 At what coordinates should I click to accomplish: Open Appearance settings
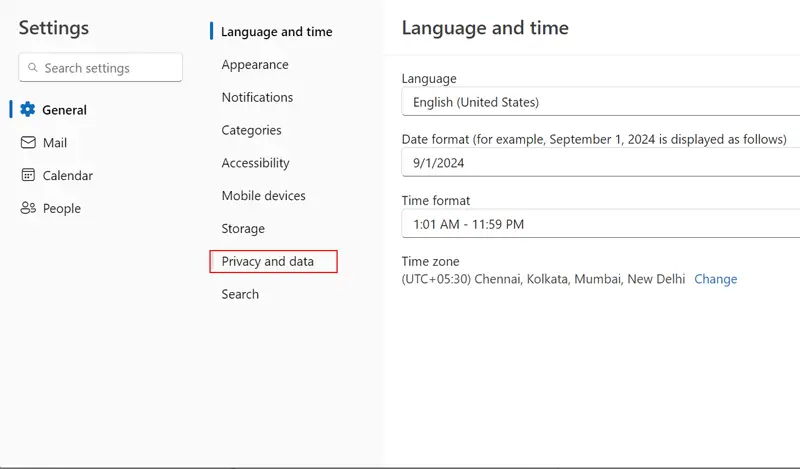[x=255, y=65]
